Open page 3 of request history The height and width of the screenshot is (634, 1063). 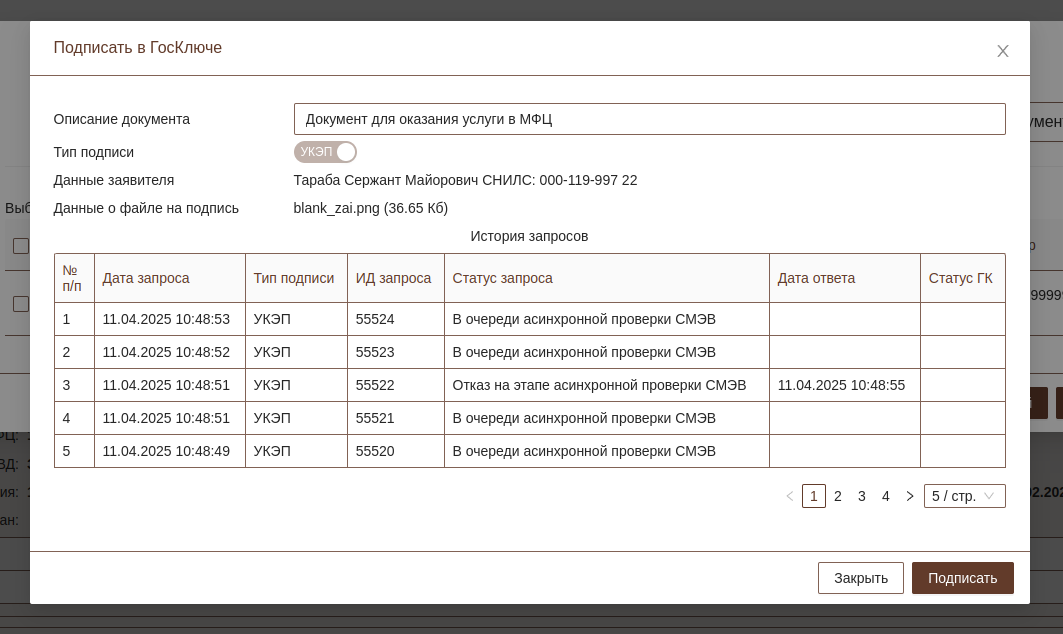[x=862, y=496]
